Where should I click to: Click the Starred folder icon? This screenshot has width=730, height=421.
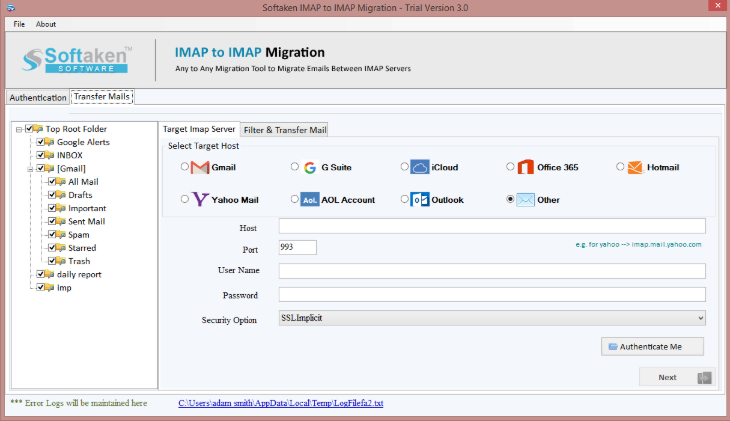(61, 248)
